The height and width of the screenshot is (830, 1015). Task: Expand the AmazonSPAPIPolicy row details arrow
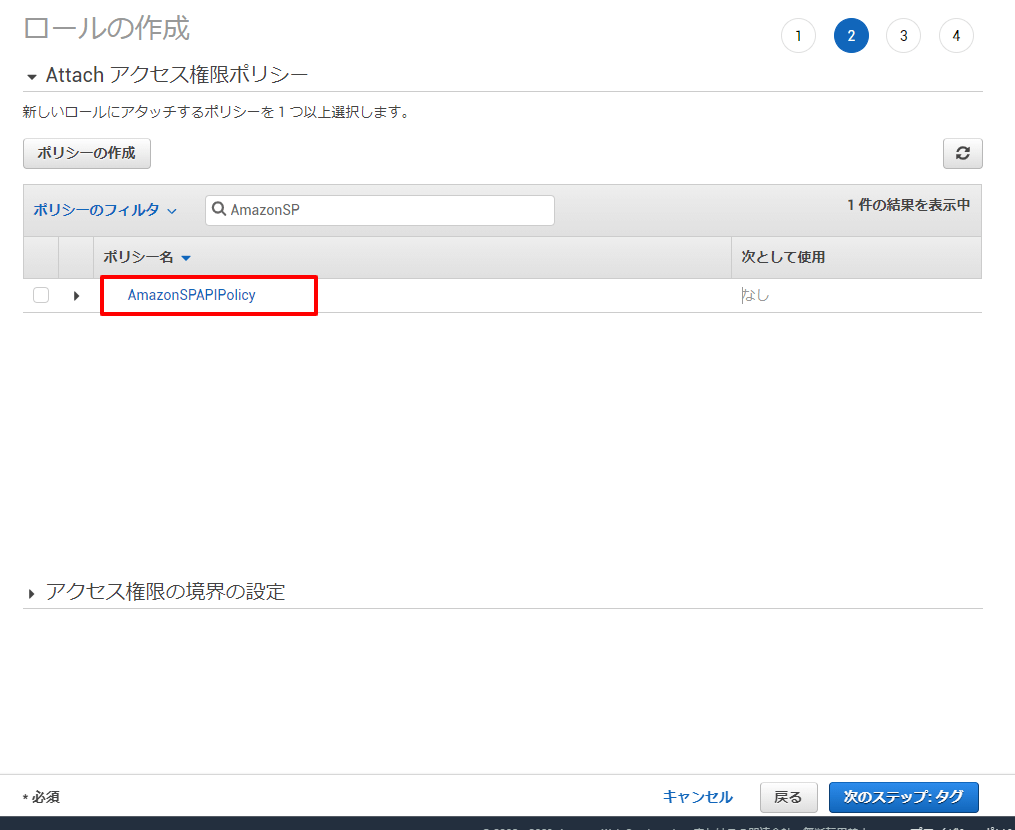76,296
